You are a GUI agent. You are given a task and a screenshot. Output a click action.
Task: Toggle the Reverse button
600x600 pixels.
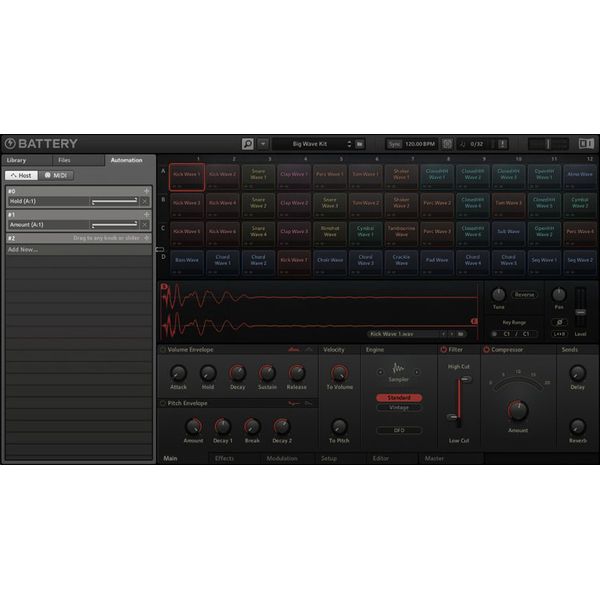pyautogui.click(x=524, y=295)
